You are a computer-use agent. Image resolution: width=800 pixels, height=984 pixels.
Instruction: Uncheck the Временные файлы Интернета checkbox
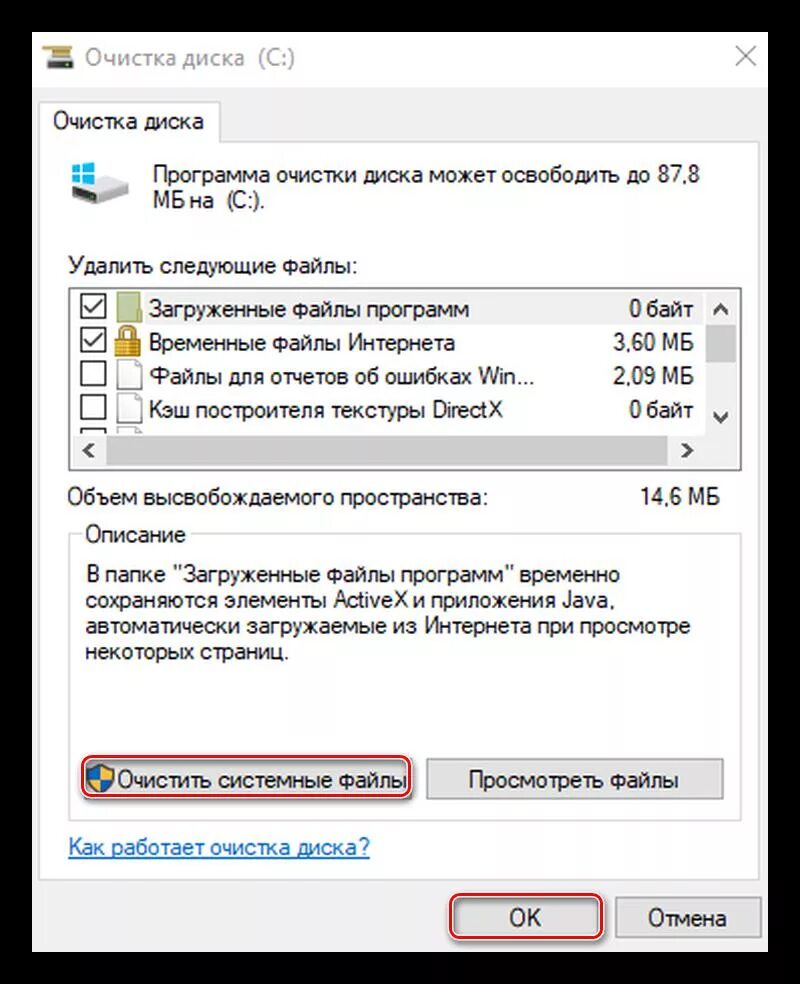93,340
